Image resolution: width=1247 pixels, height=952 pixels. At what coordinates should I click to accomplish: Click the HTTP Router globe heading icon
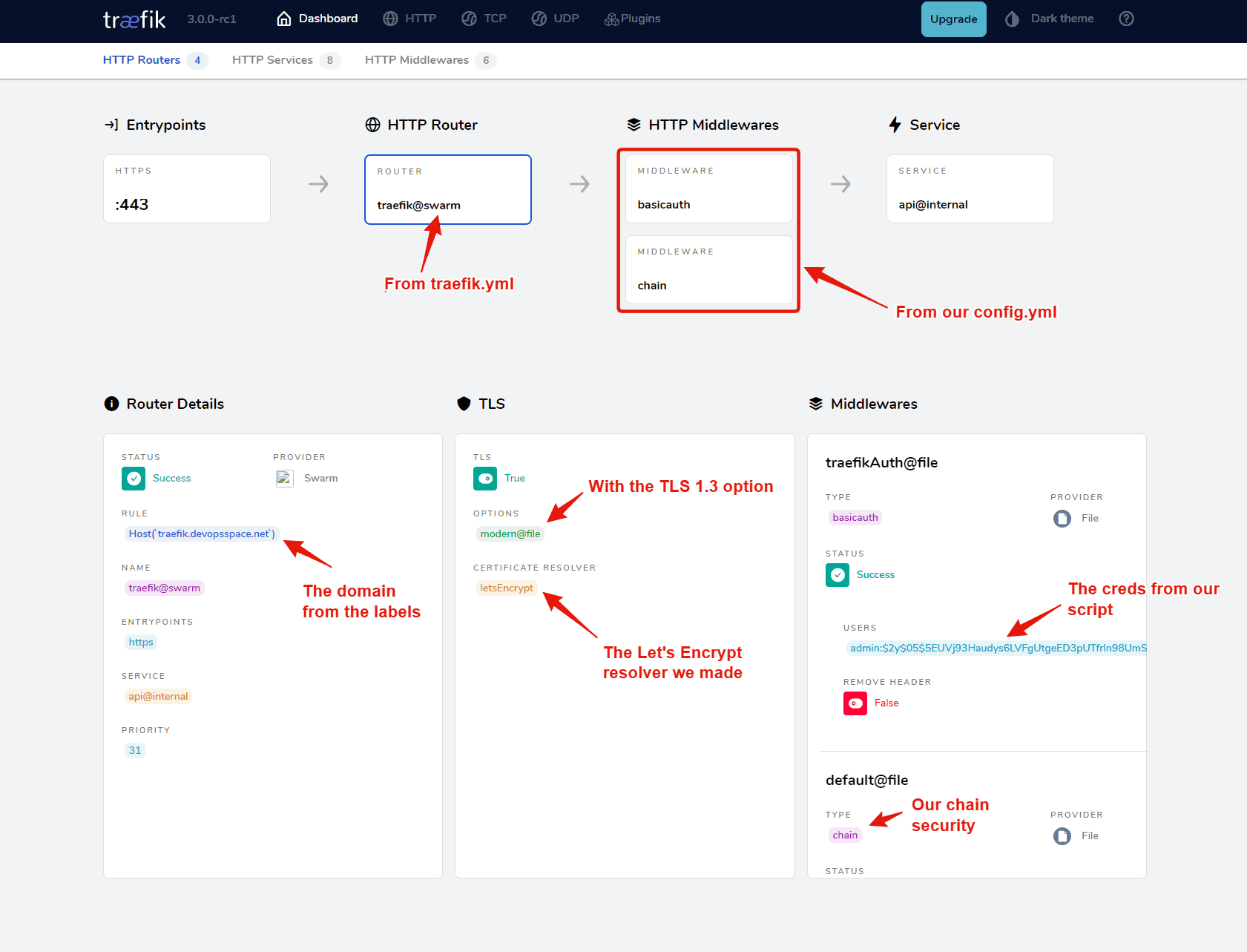pos(373,125)
